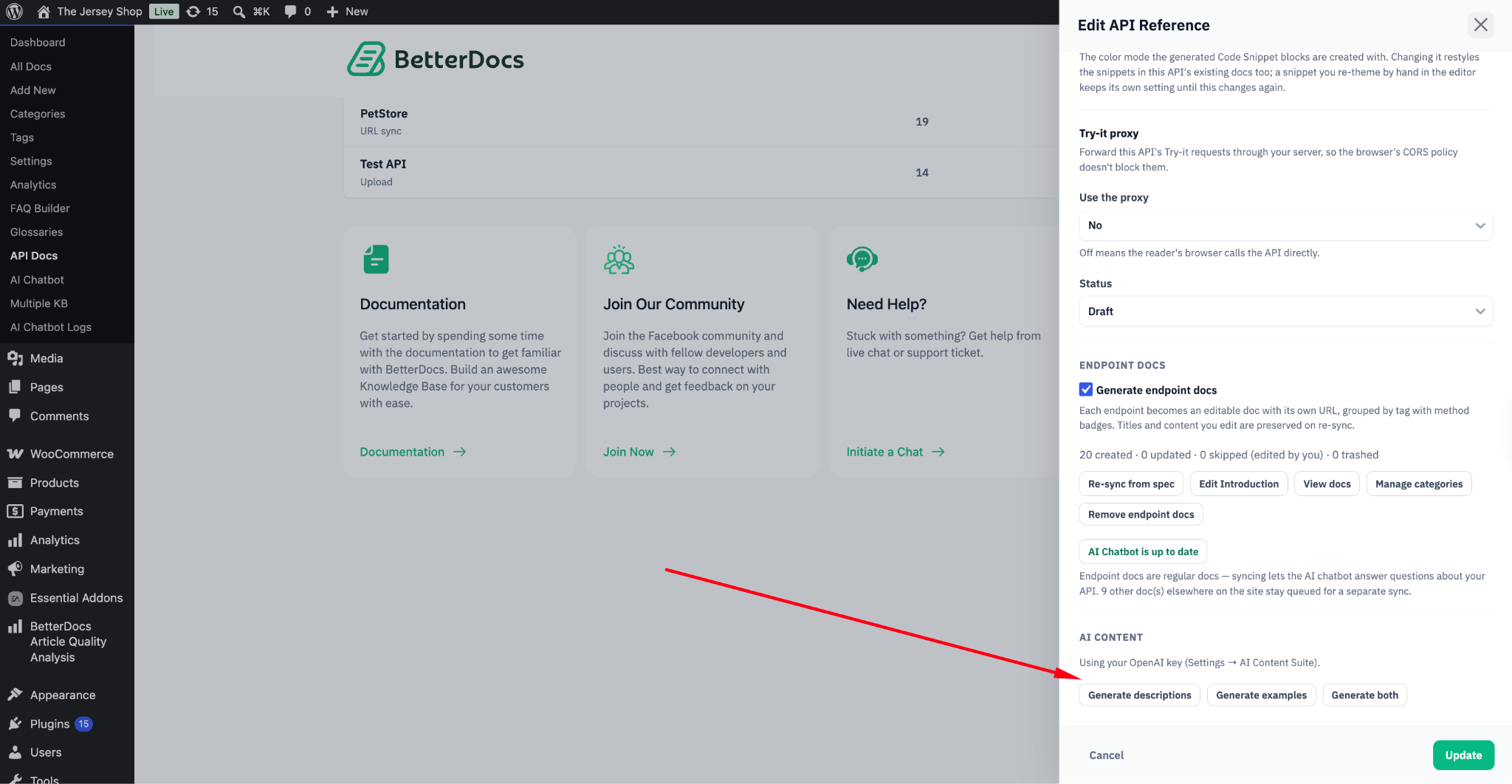Image resolution: width=1512 pixels, height=784 pixels.
Task: Click the WooCommerce logo icon
Action: pyautogui.click(x=15, y=454)
